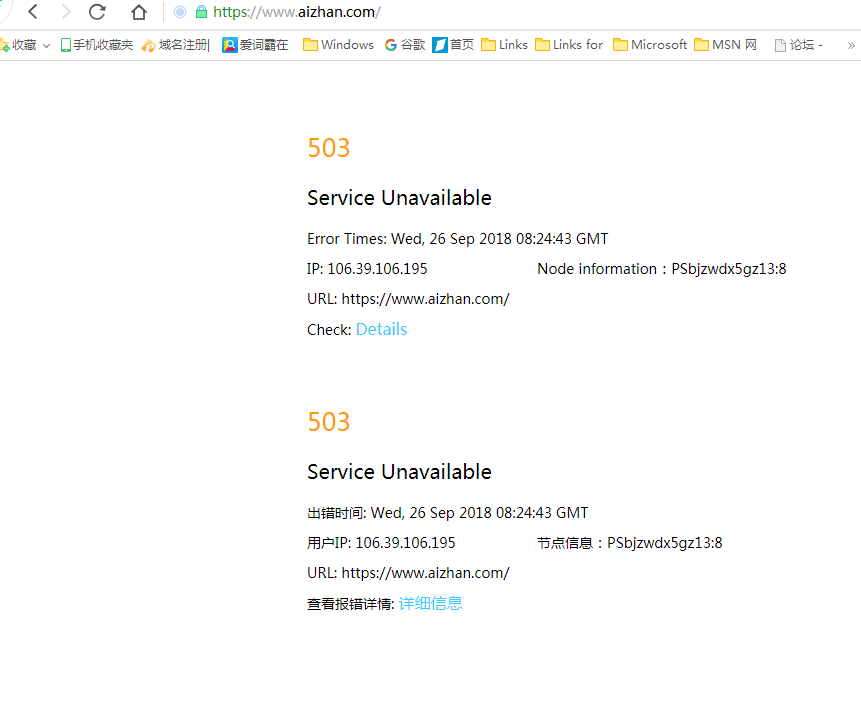Reload the page with the refresh icon
This screenshot has height=726, width=861.
pyautogui.click(x=97, y=12)
